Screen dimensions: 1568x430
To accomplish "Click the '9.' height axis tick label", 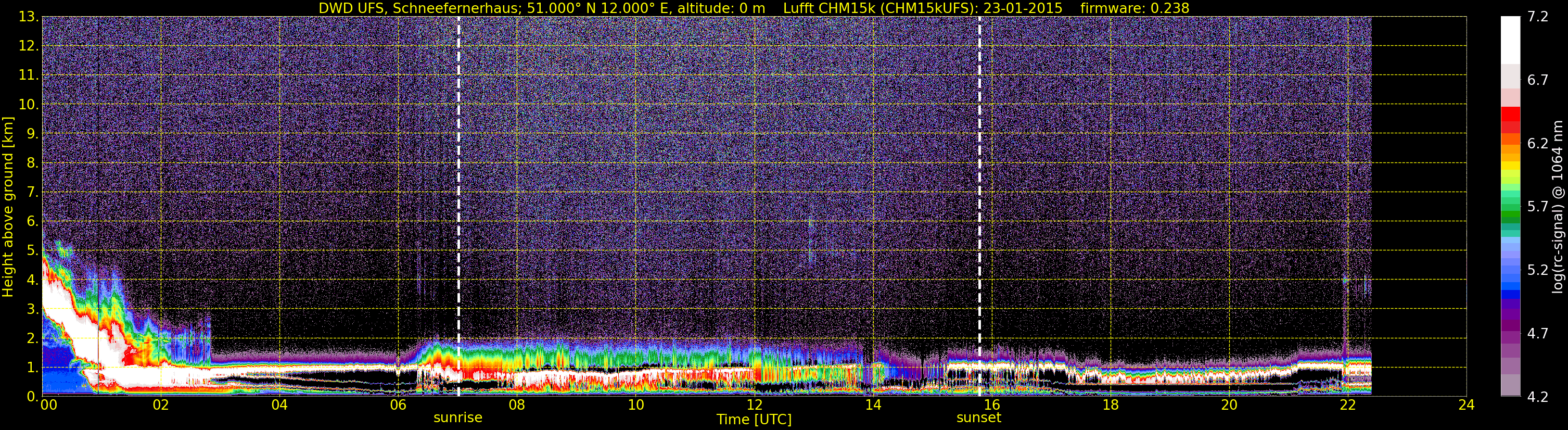I will pyautogui.click(x=32, y=133).
